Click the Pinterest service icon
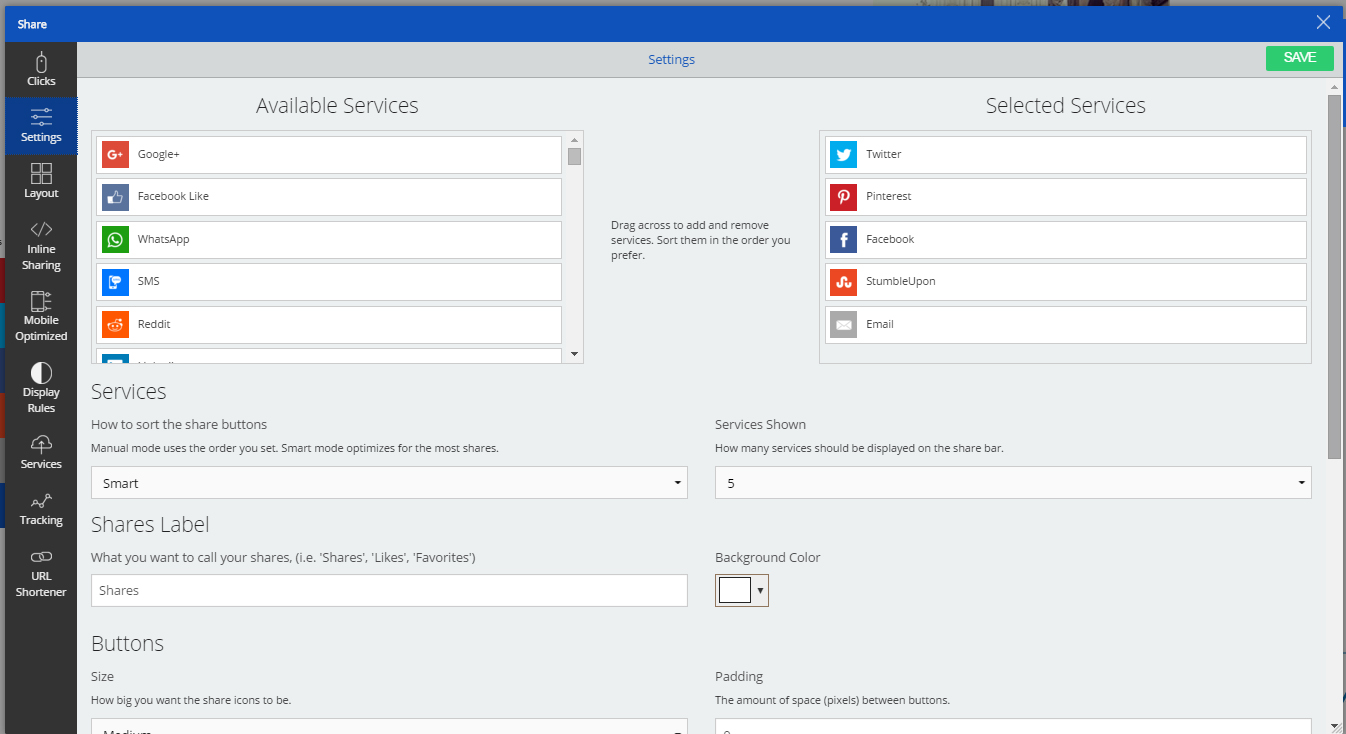This screenshot has height=734, width=1346. click(843, 197)
